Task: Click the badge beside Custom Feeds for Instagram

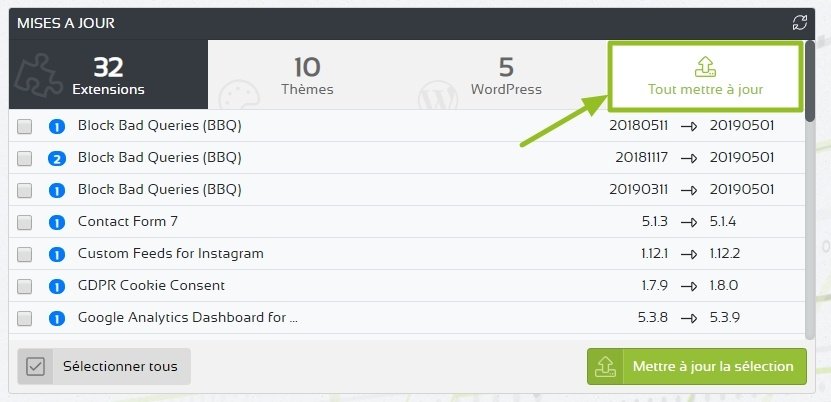Action: 57,255
